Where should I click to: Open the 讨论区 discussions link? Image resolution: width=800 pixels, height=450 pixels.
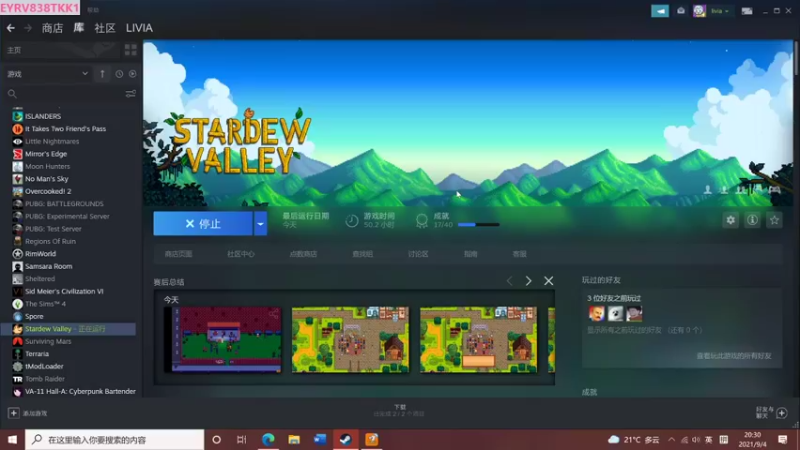pyautogui.click(x=418, y=254)
